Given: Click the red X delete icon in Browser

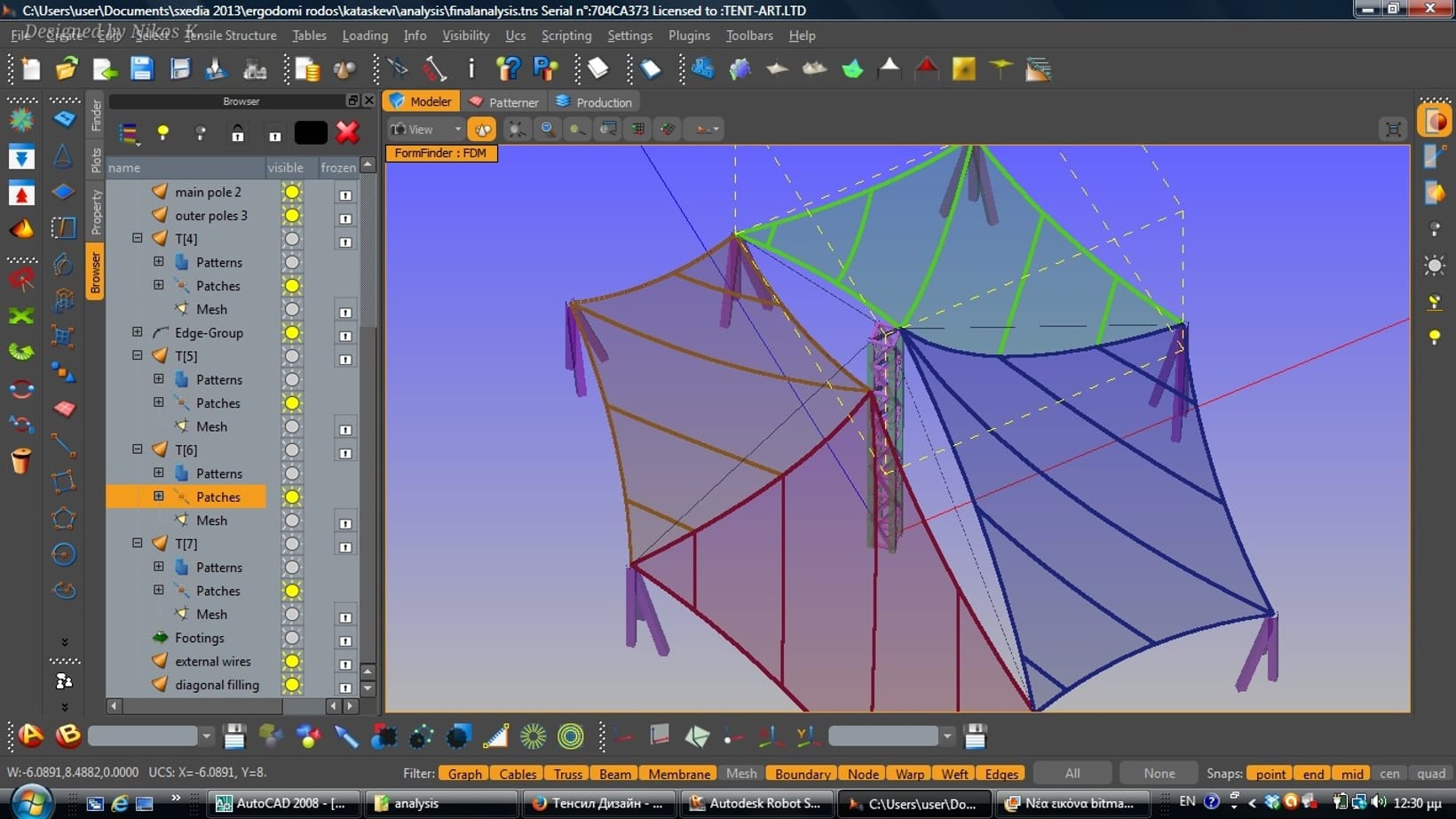Looking at the screenshot, I should click(347, 132).
